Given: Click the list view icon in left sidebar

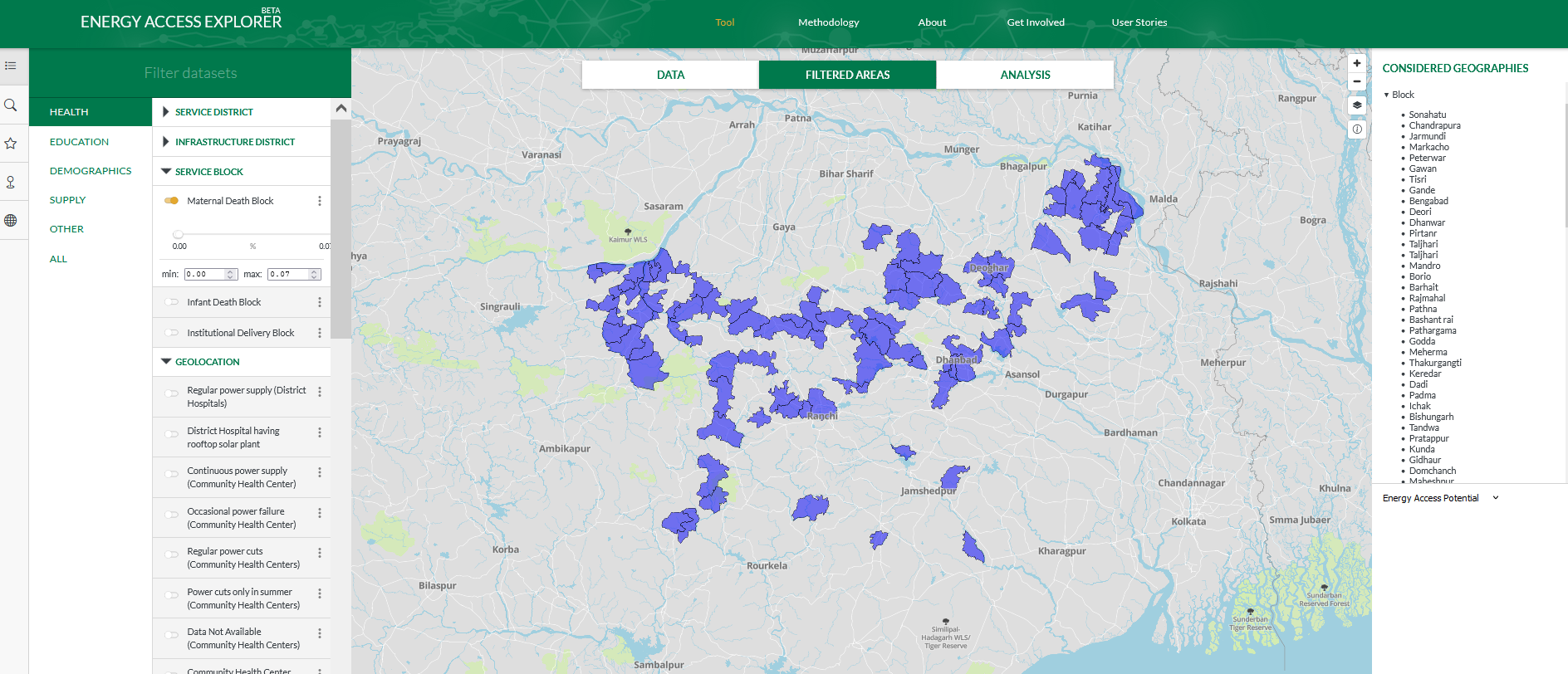Looking at the screenshot, I should click(11, 66).
